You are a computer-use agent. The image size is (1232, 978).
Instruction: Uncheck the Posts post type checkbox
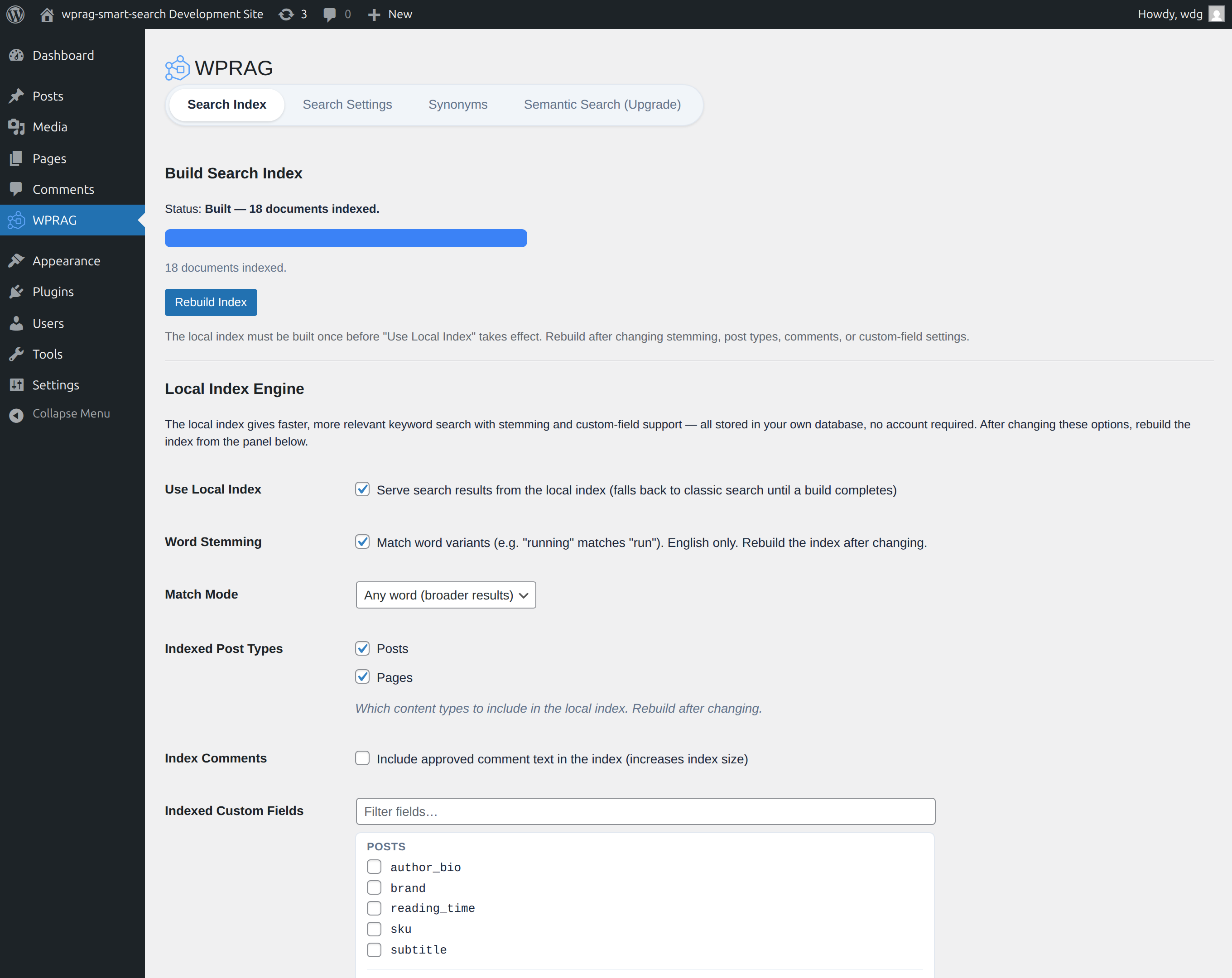pyautogui.click(x=362, y=648)
